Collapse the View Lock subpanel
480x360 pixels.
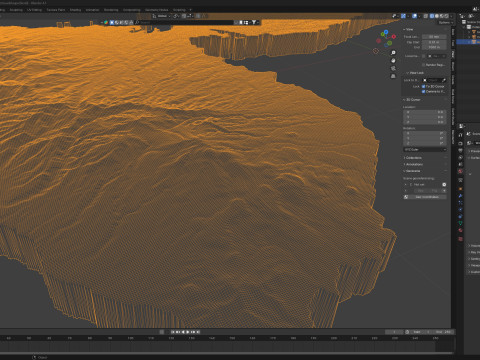[x=415, y=73]
